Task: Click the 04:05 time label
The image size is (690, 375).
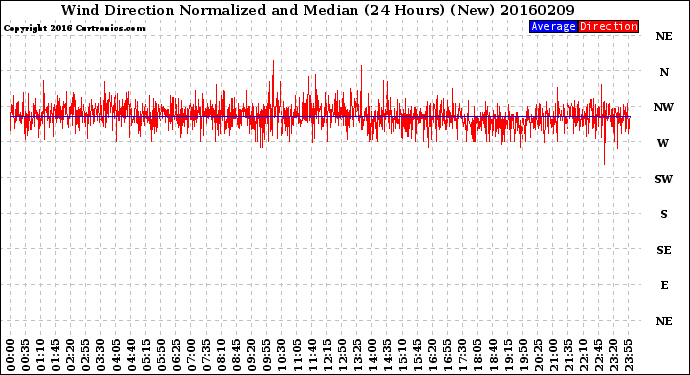Action: tap(116, 355)
